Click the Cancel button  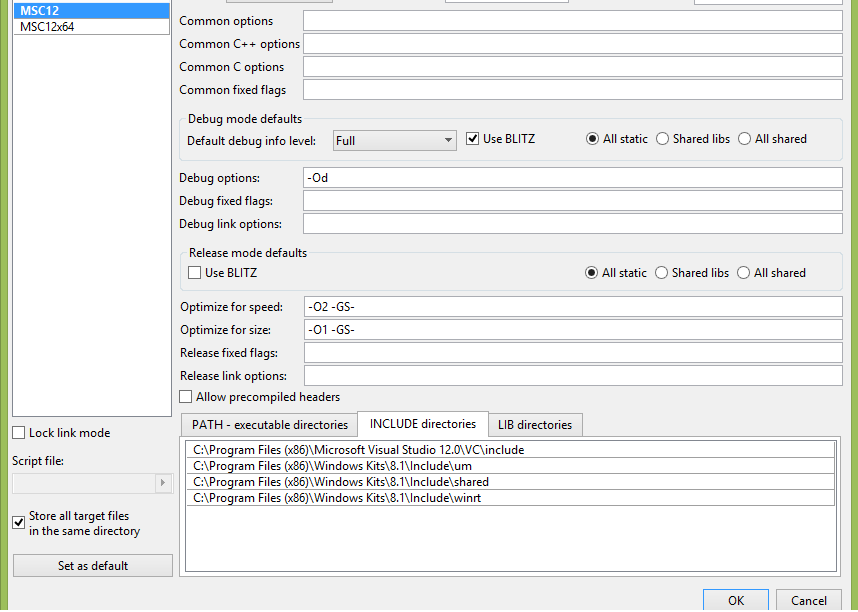coord(808,601)
